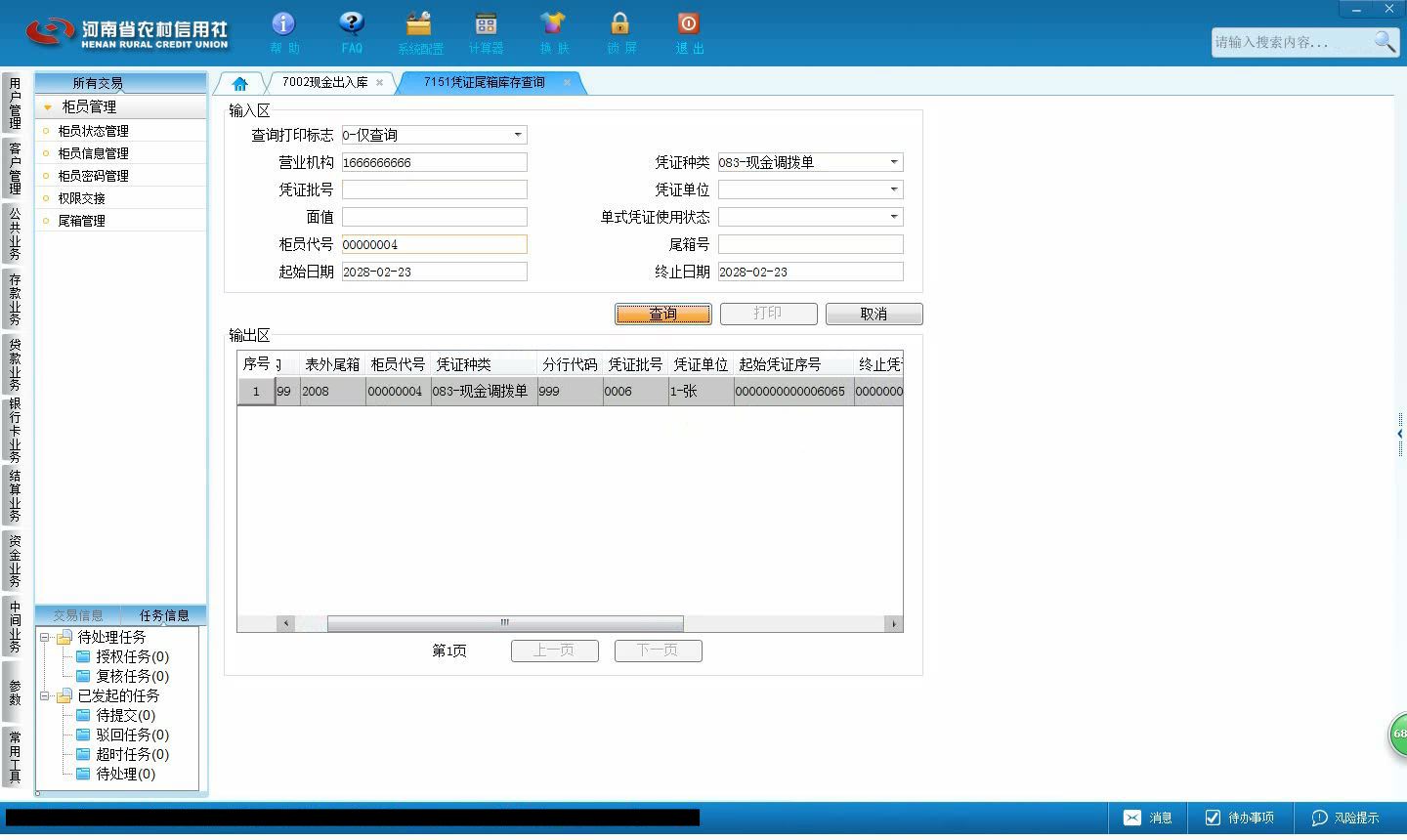Viewport: 1407px width, 840px height.
Task: Switch to the 7002现金出入库 tab
Action: tap(325, 83)
